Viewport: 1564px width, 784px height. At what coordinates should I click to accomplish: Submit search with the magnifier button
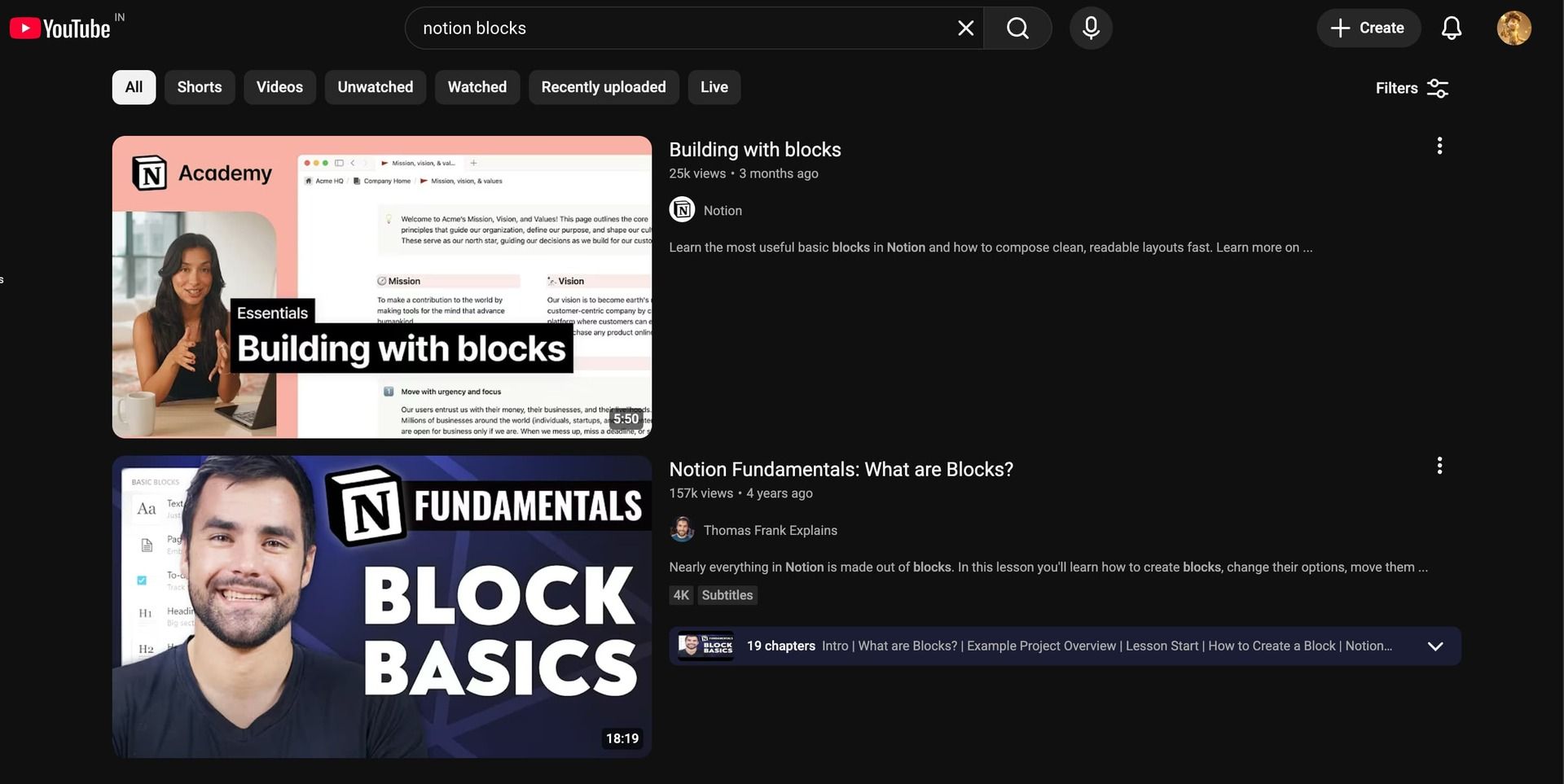click(1017, 28)
